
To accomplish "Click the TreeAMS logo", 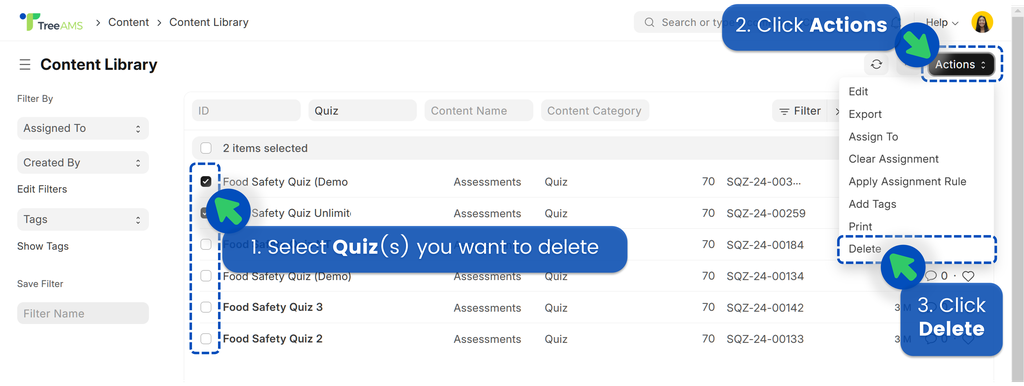I will (x=52, y=22).
